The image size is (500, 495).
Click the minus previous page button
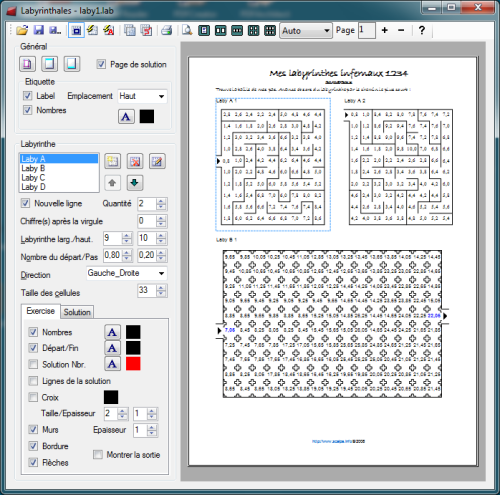(401, 30)
